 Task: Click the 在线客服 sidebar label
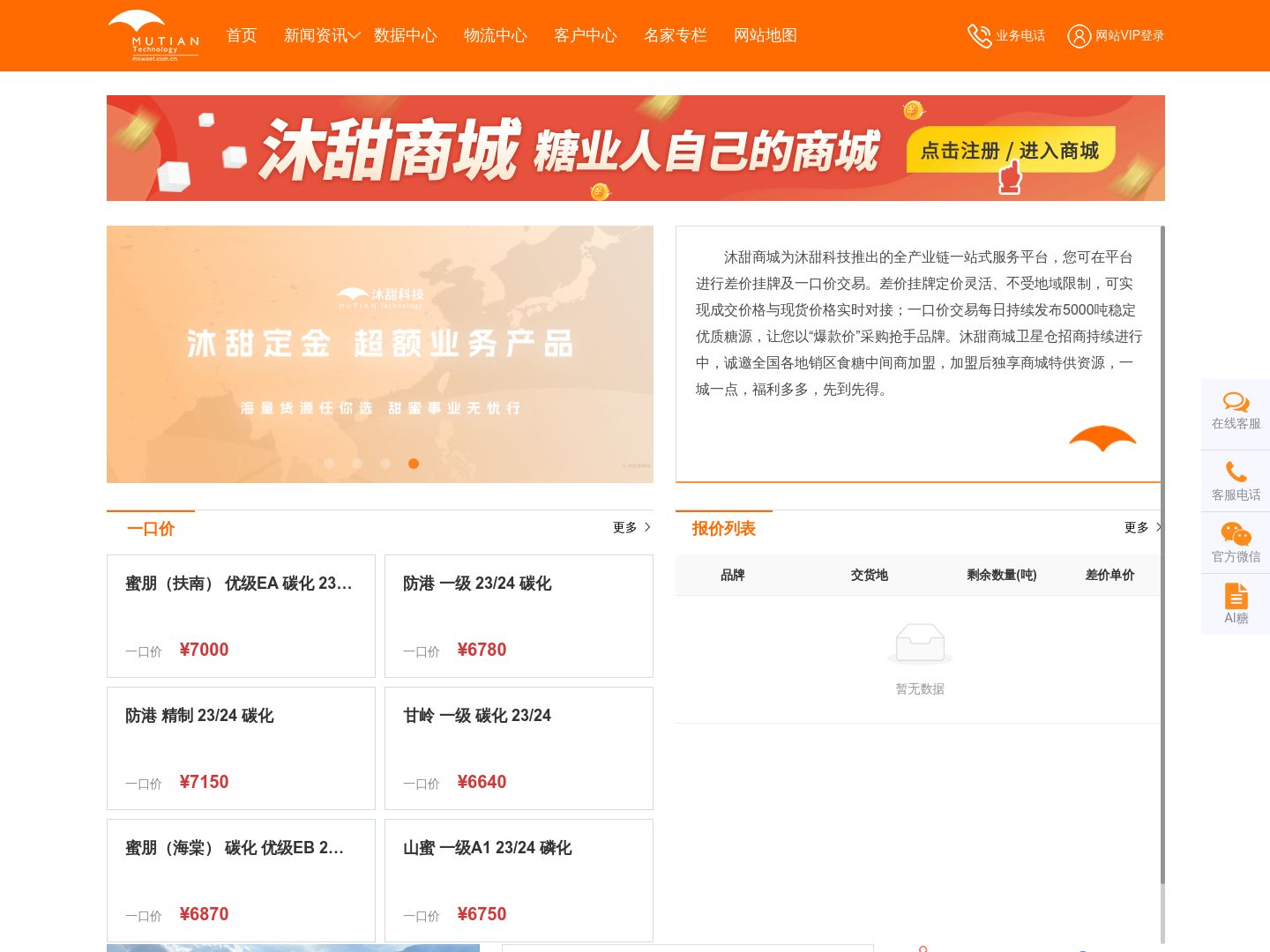pyautogui.click(x=1236, y=424)
